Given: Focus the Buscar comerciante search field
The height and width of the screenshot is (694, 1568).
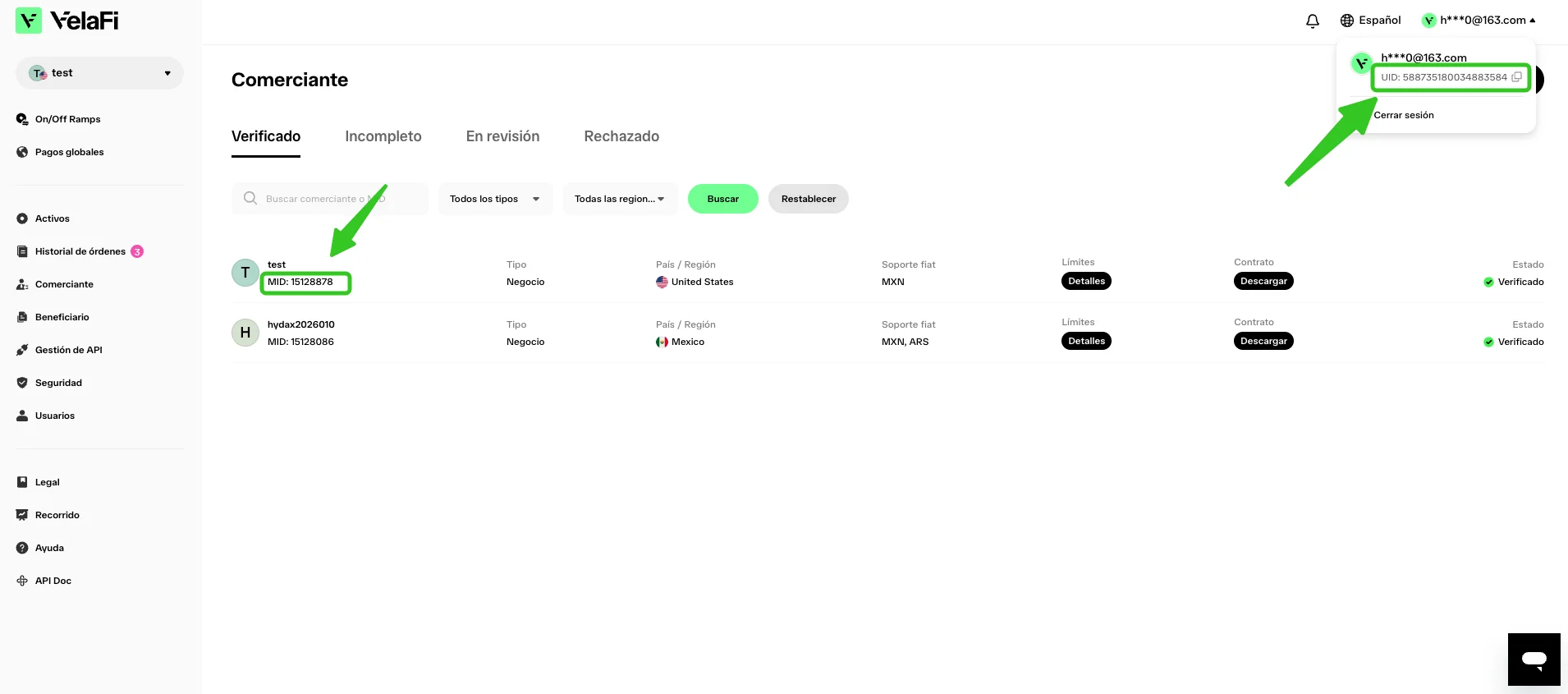Looking at the screenshot, I should (330, 199).
